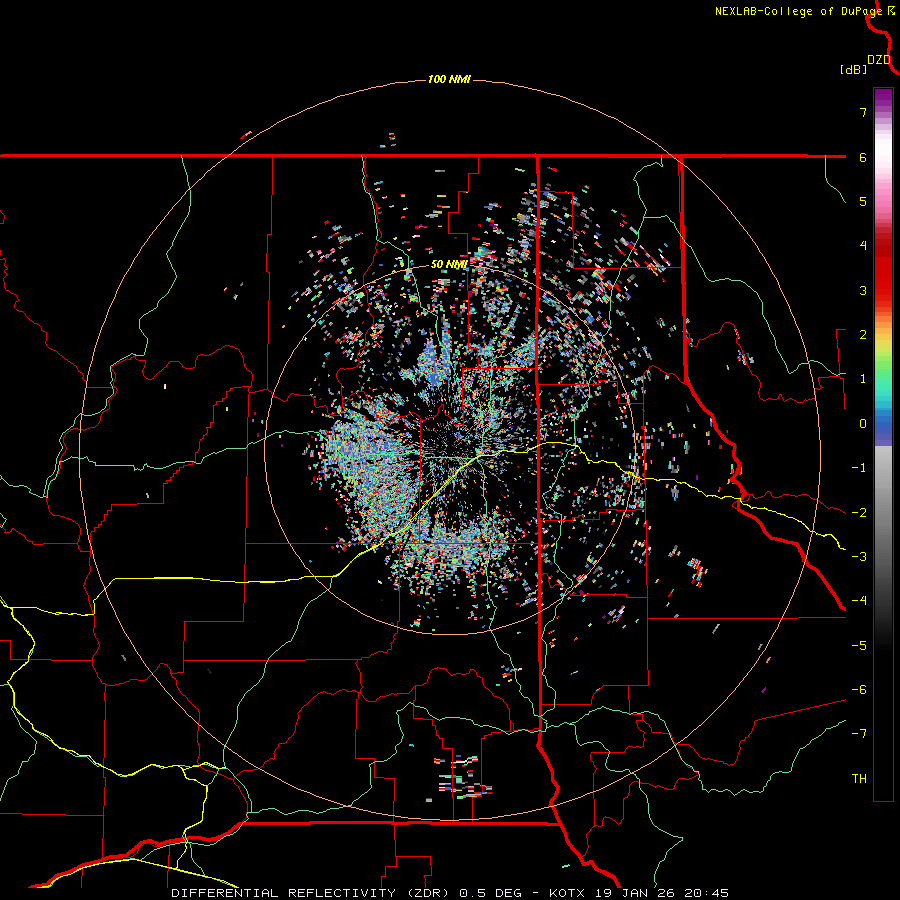Screen dimensions: 900x900
Task: Click the -1 dB scale value
Action: (x=859, y=468)
